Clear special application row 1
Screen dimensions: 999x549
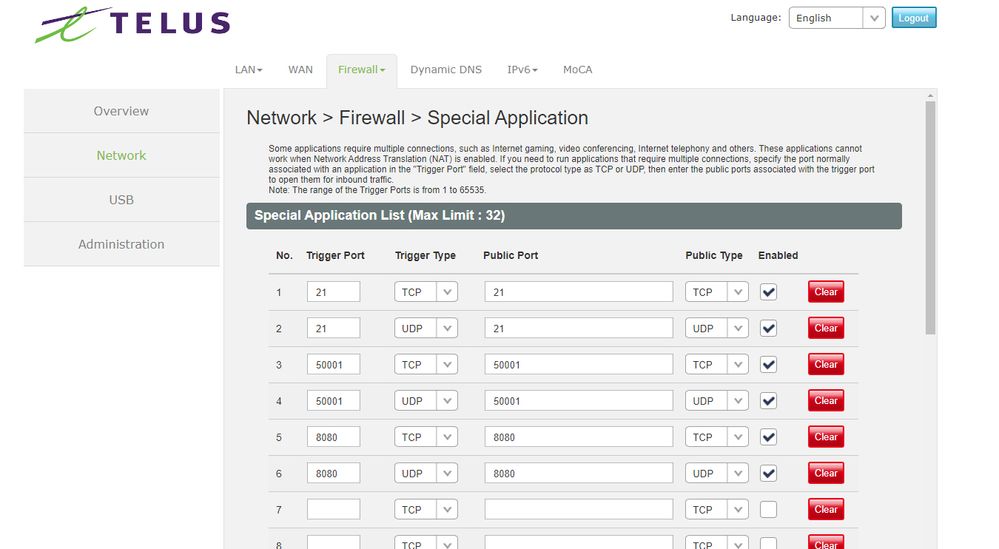click(825, 292)
